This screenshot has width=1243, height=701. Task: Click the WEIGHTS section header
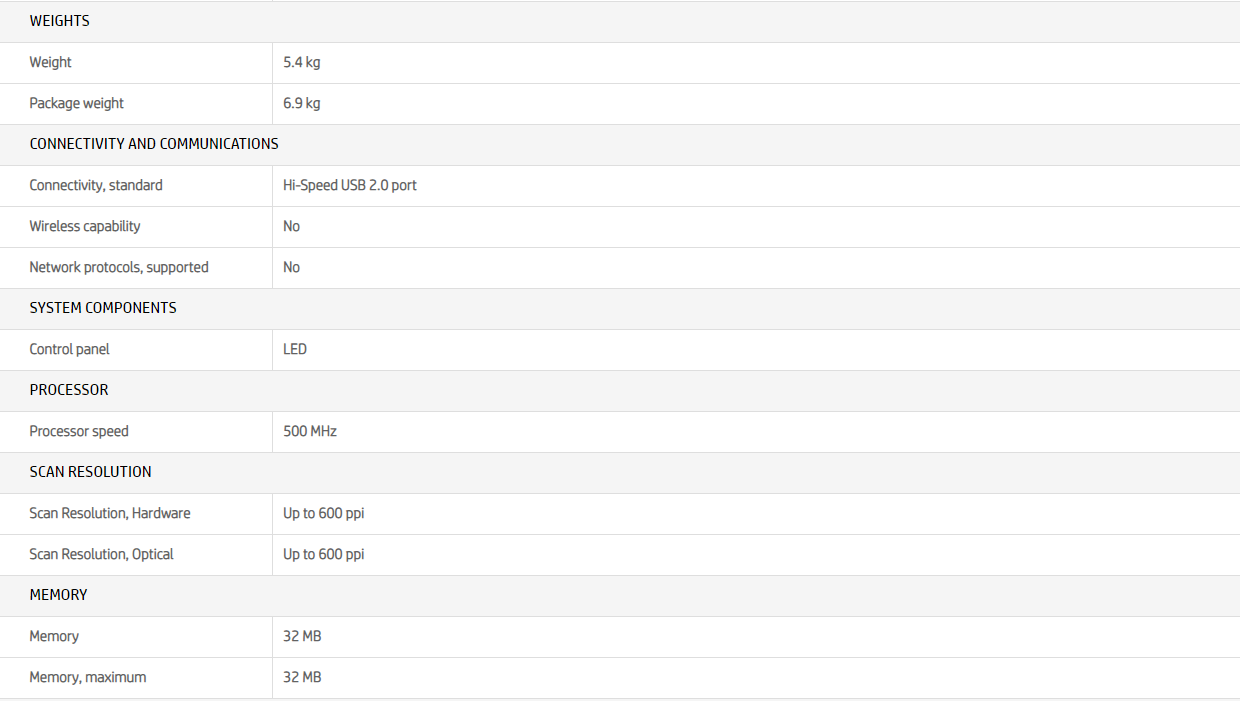coord(59,21)
